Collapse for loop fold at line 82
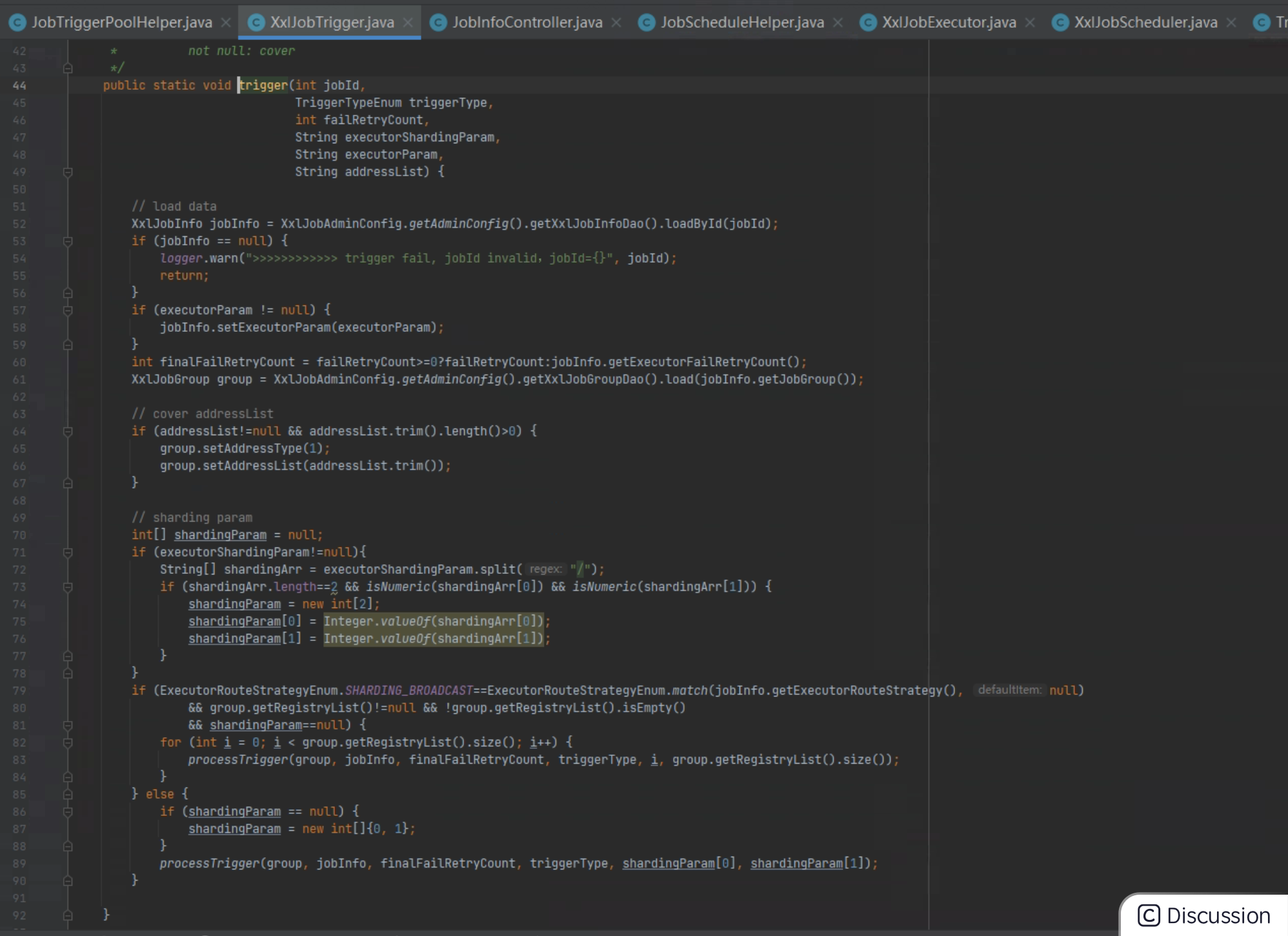The width and height of the screenshot is (1288, 936). click(x=68, y=742)
